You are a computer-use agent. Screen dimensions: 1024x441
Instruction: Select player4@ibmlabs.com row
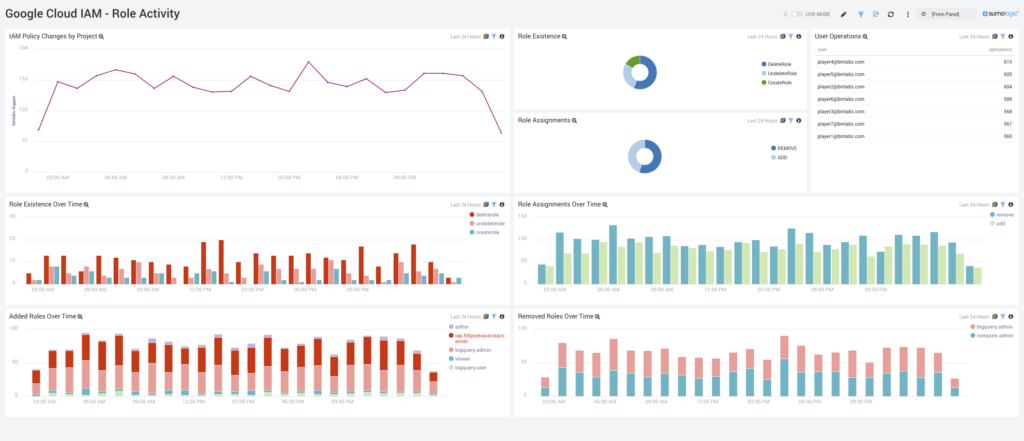click(x=914, y=62)
